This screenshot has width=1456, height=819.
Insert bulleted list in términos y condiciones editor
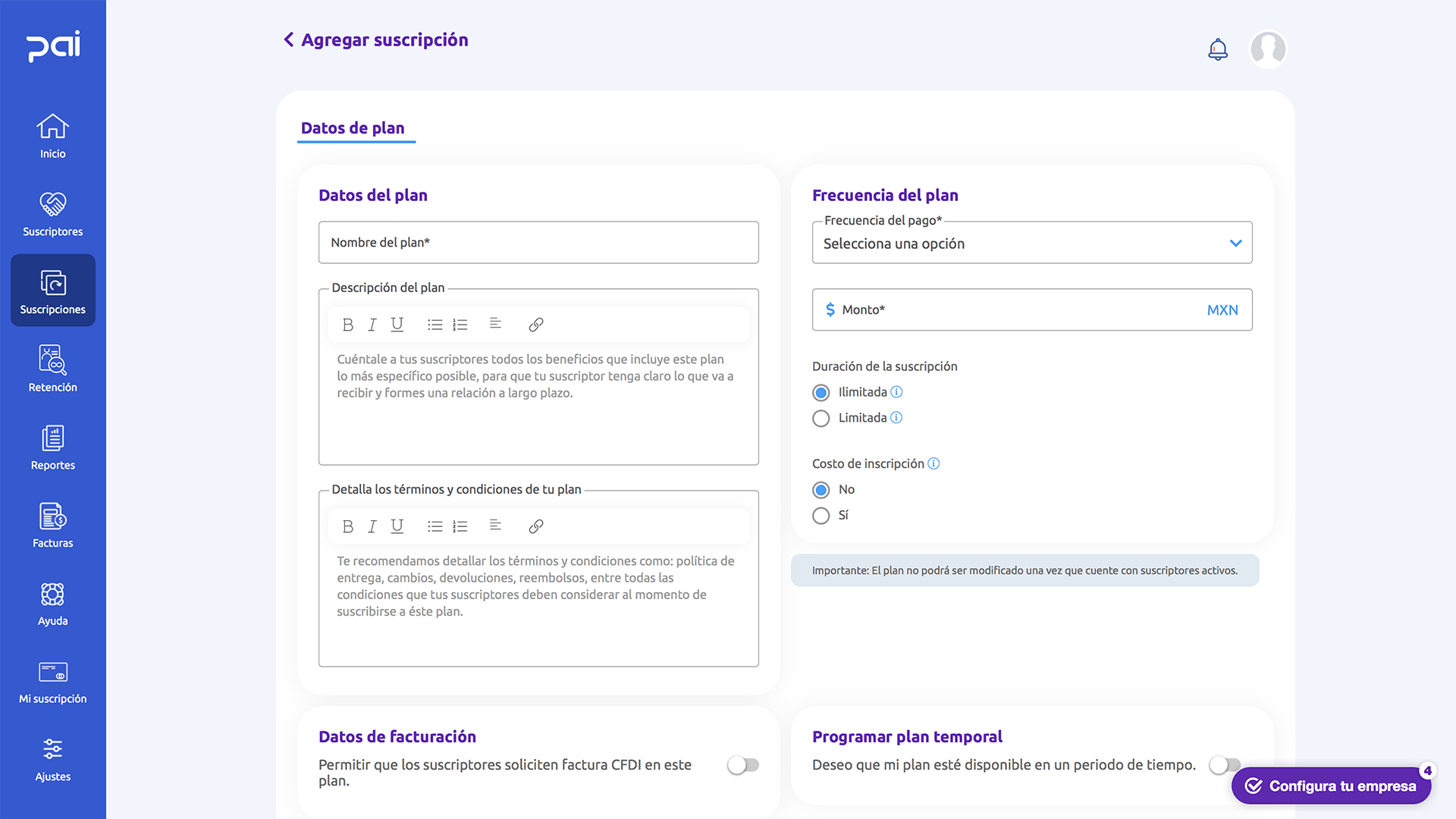435,526
